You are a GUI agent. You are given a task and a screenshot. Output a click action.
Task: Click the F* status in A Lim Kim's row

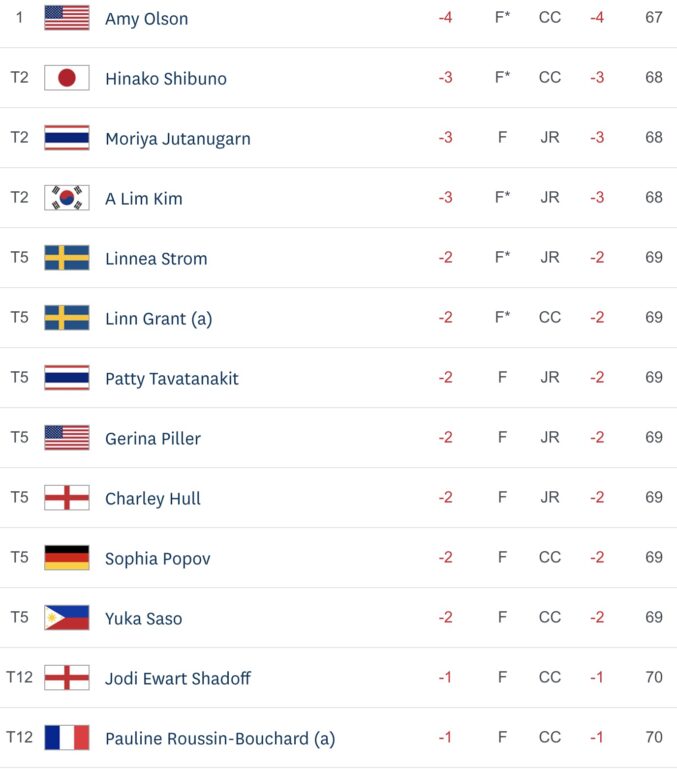tap(502, 197)
